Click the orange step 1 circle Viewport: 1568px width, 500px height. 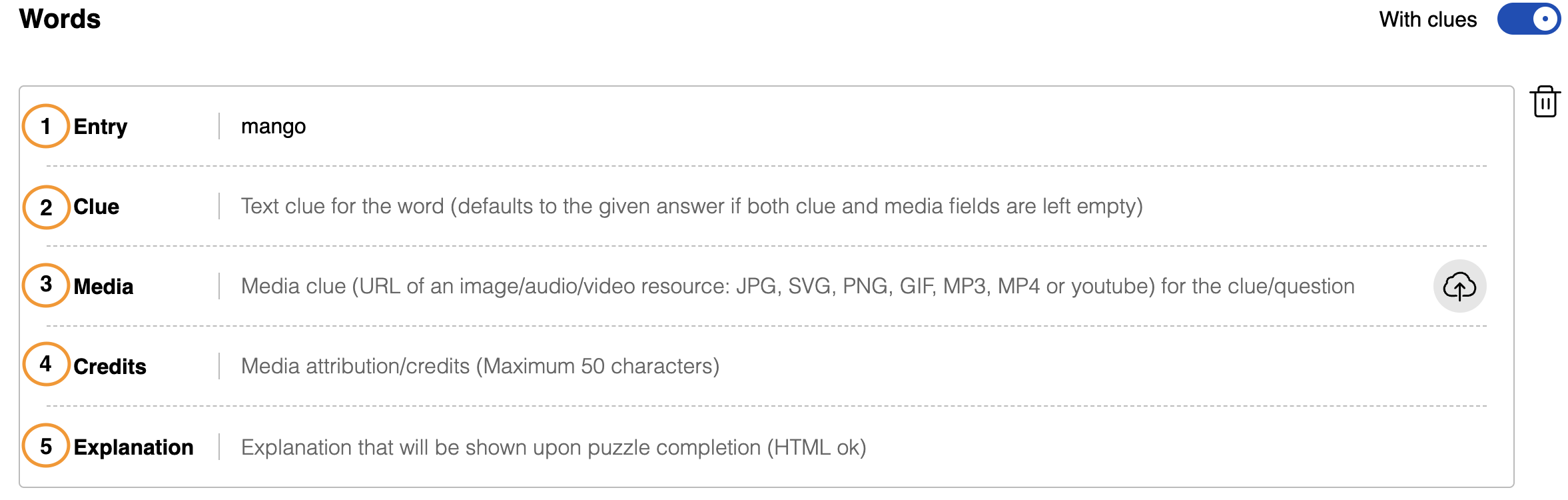point(46,126)
